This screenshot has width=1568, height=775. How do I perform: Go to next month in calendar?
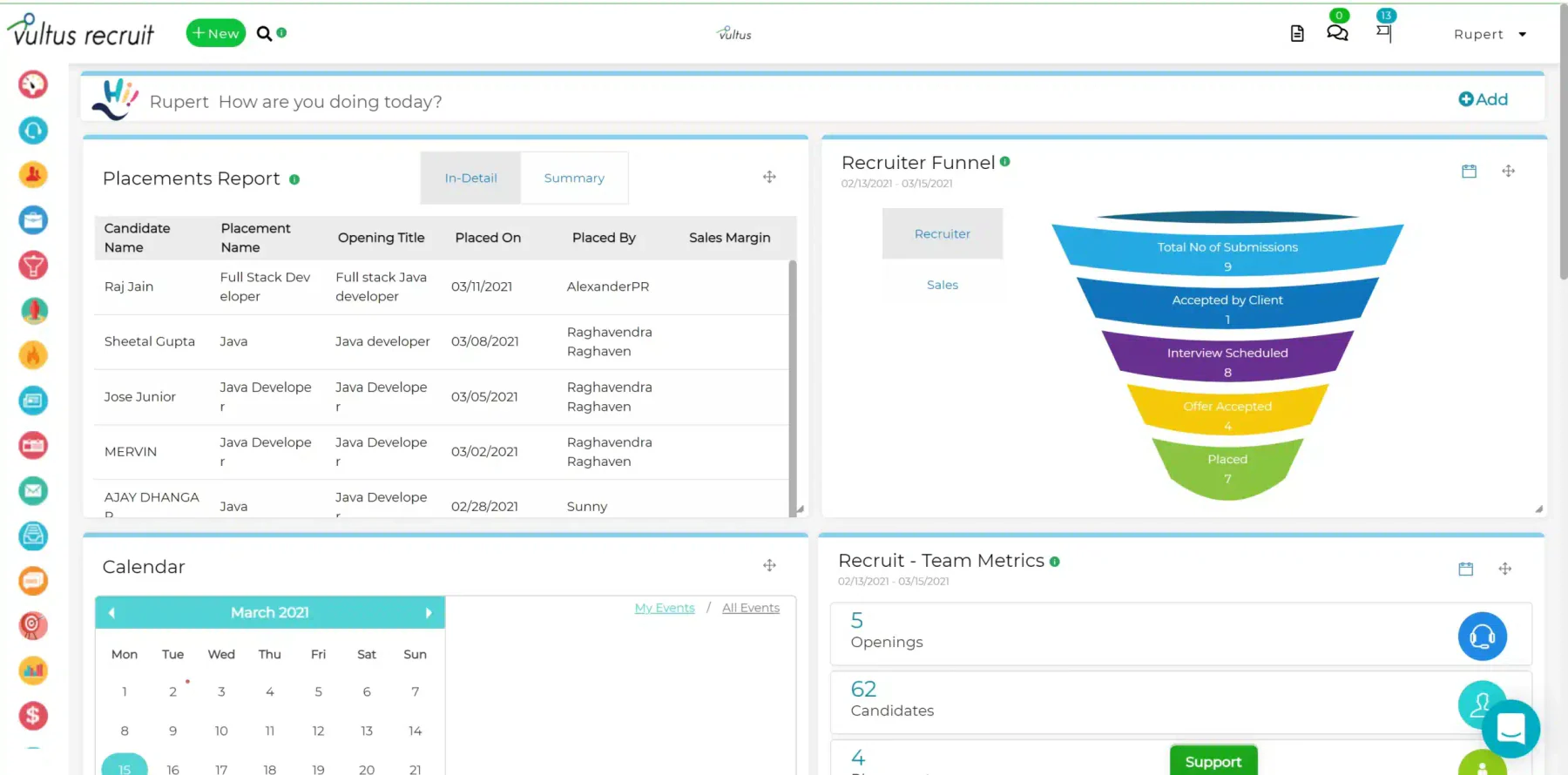429,613
